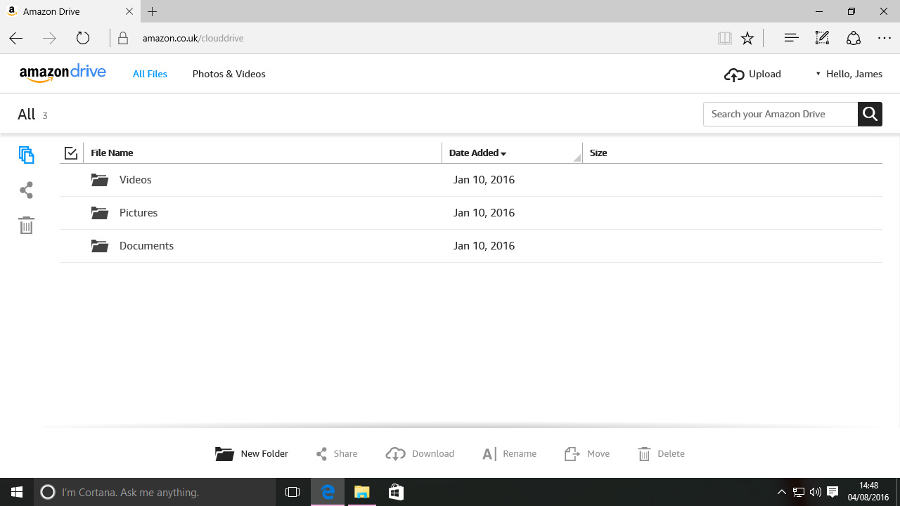Toggle the select all files checkbox

click(x=71, y=153)
